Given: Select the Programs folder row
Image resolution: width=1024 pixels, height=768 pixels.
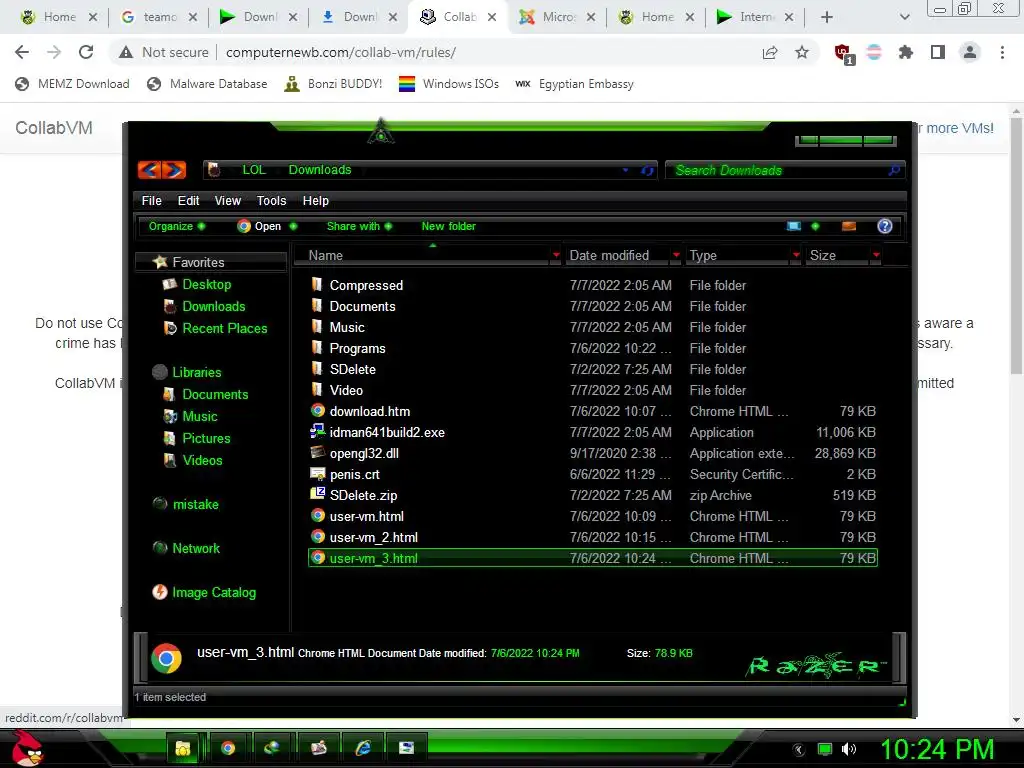Looking at the screenshot, I should tap(592, 348).
